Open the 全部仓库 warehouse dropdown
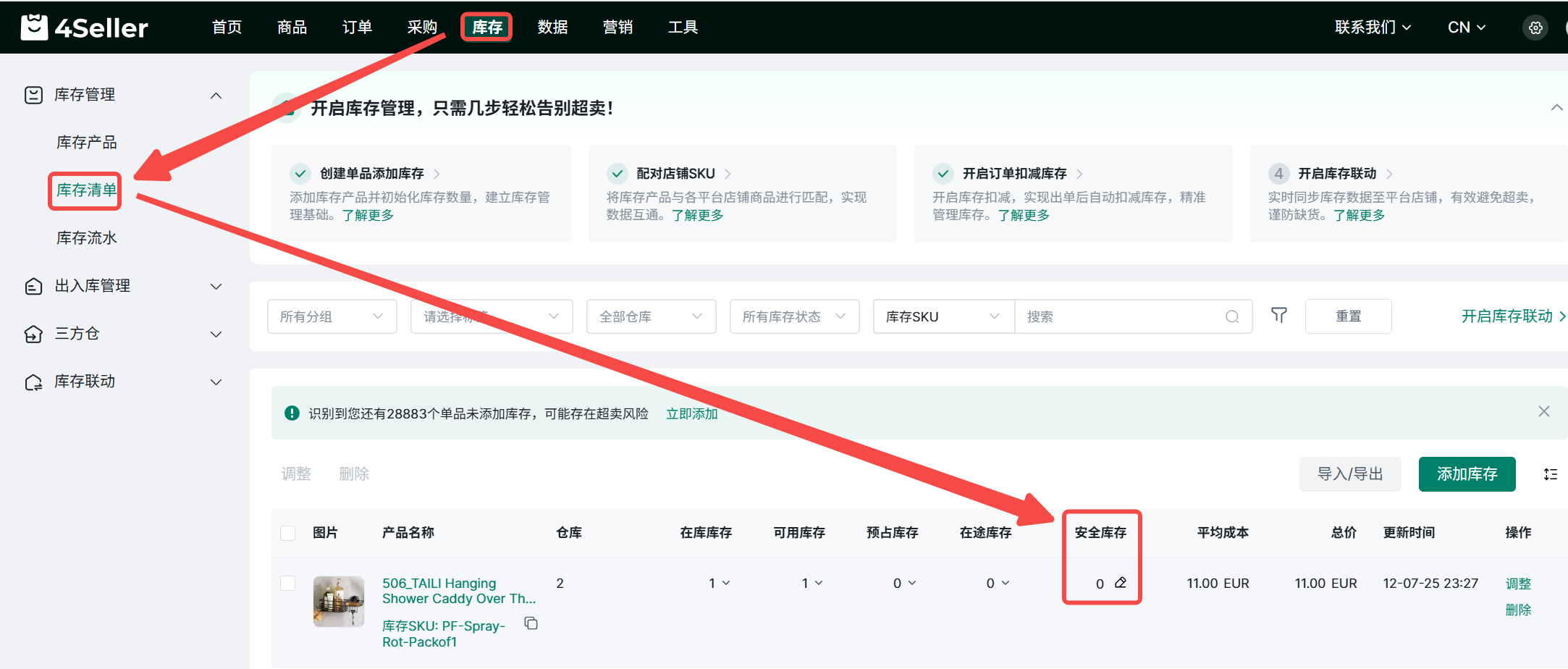 pos(650,316)
